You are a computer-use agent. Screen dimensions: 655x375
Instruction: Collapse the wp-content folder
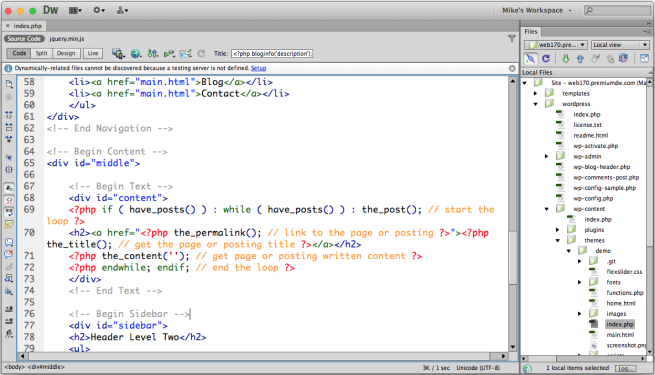coord(546,209)
